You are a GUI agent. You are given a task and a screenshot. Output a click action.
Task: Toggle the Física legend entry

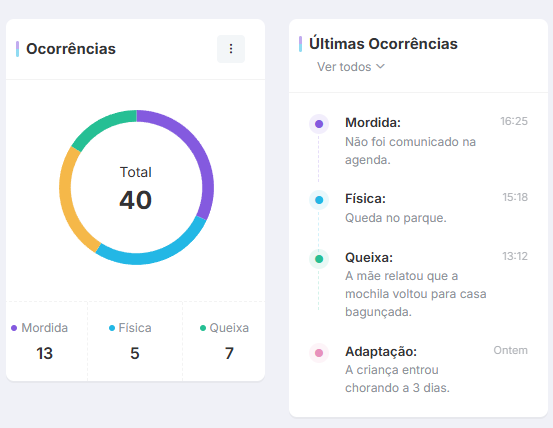(x=130, y=328)
